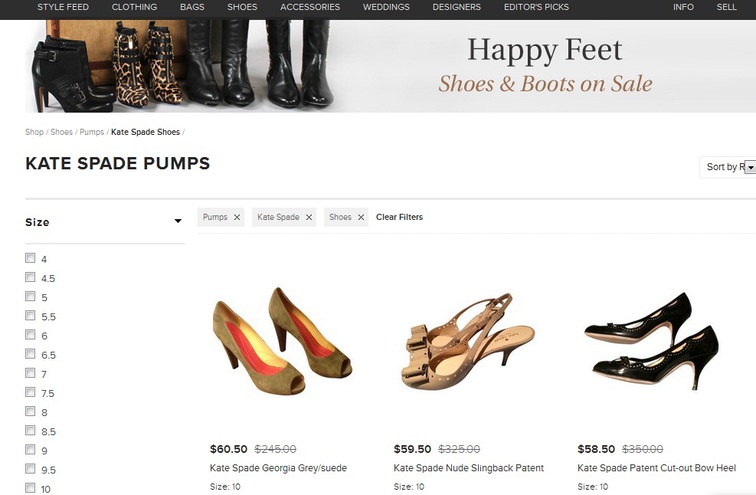Open the Style Feed menu

click(63, 7)
